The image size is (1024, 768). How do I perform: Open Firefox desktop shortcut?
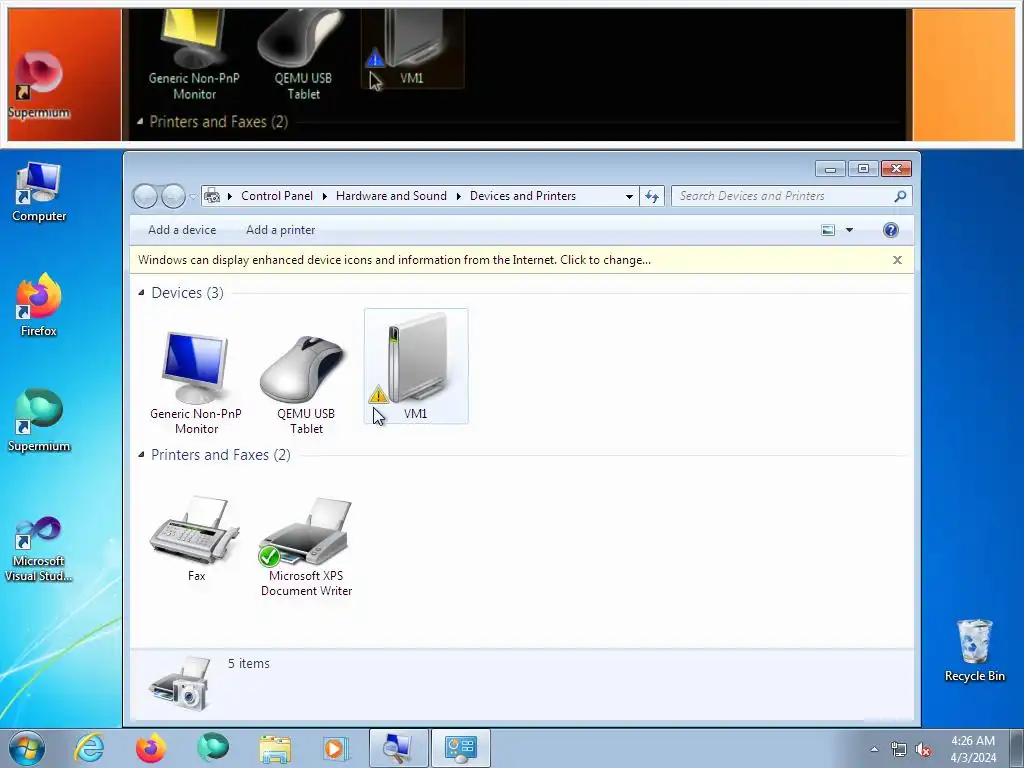[x=39, y=304]
